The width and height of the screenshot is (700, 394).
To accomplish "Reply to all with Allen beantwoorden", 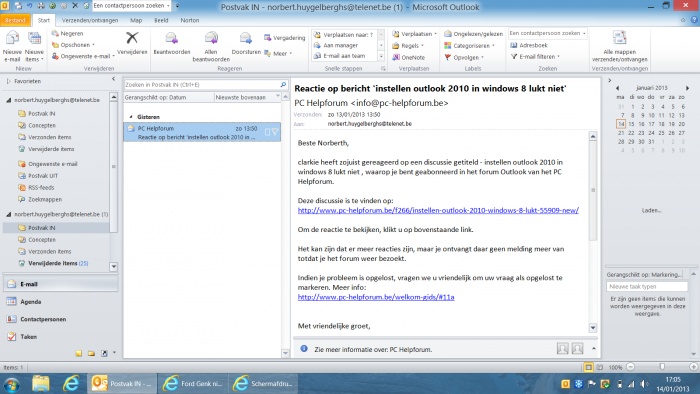I will click(211, 47).
